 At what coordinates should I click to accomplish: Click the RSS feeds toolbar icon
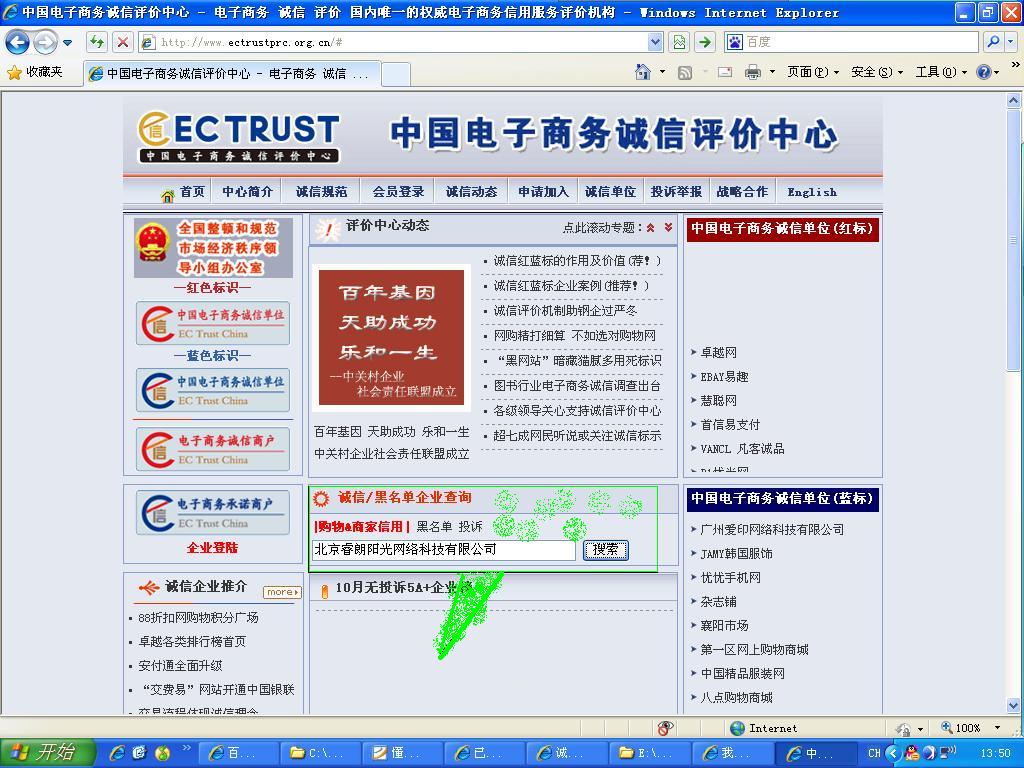[684, 72]
